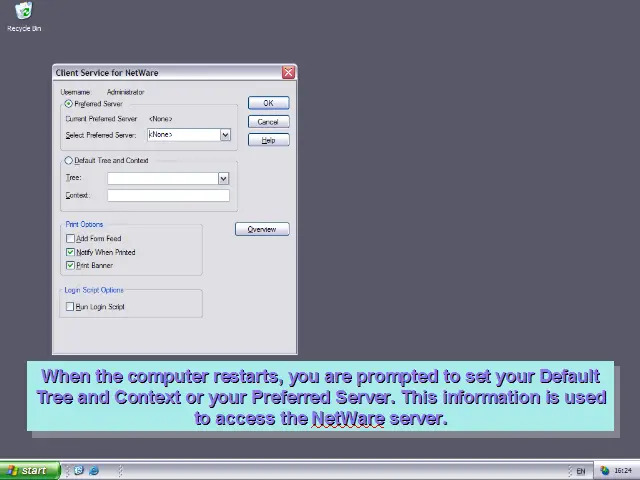The height and width of the screenshot is (480, 640).
Task: Click the system tray network icon
Action: pos(604,471)
